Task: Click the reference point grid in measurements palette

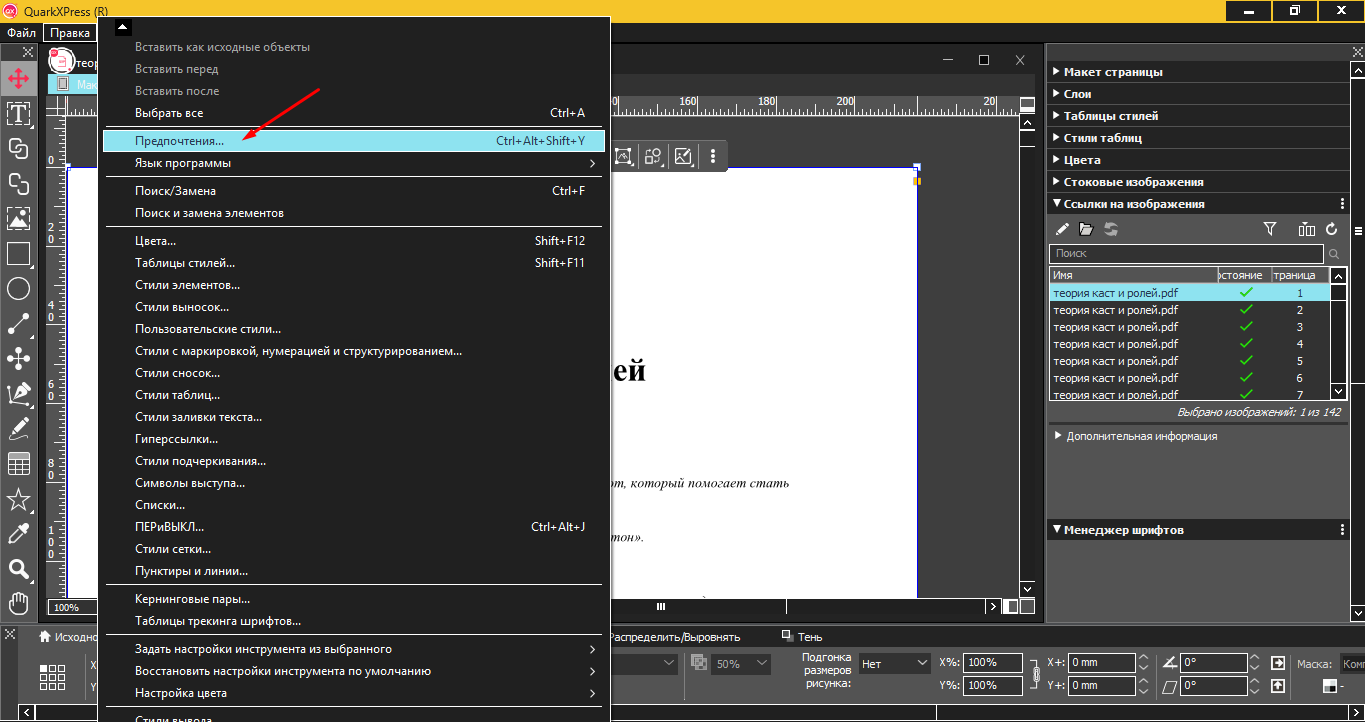Action: (52, 677)
